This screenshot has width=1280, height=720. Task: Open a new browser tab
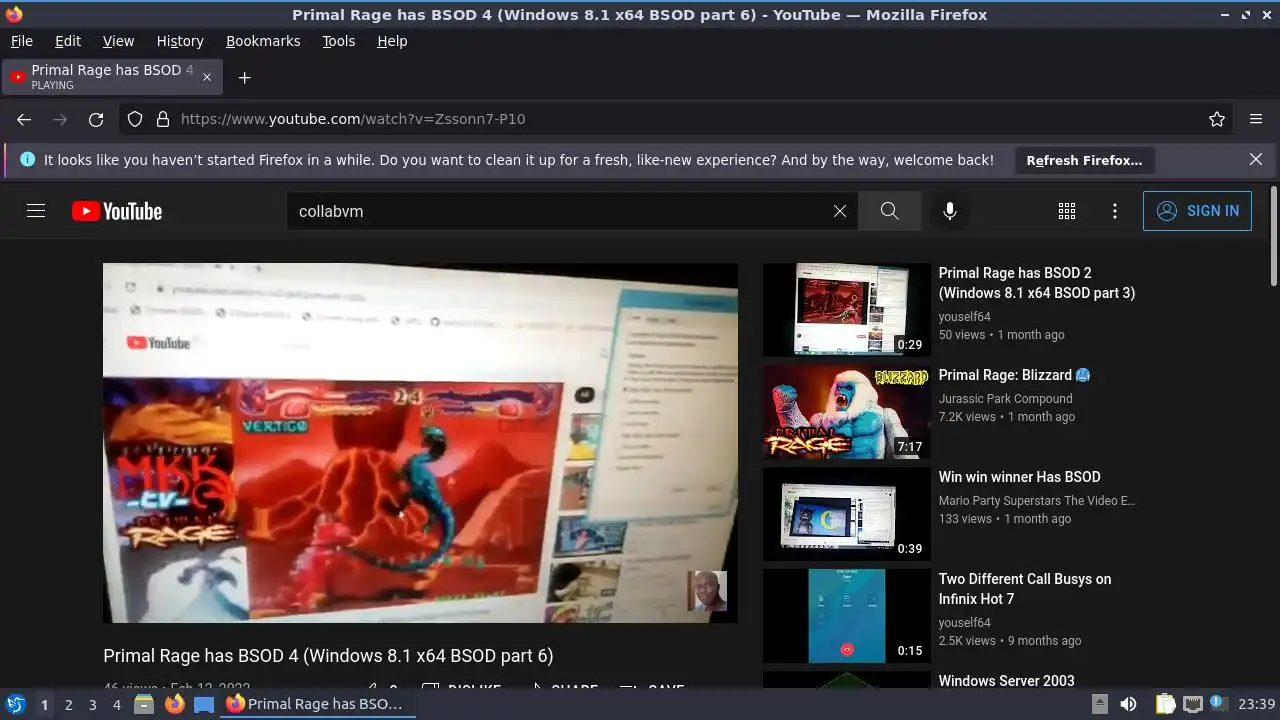(x=244, y=77)
